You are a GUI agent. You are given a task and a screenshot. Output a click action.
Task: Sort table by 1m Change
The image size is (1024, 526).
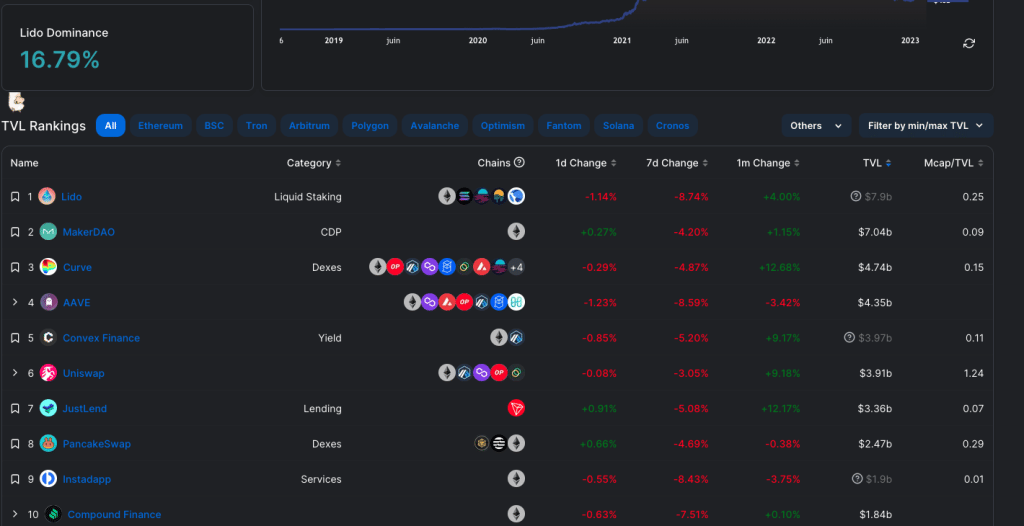pos(769,163)
